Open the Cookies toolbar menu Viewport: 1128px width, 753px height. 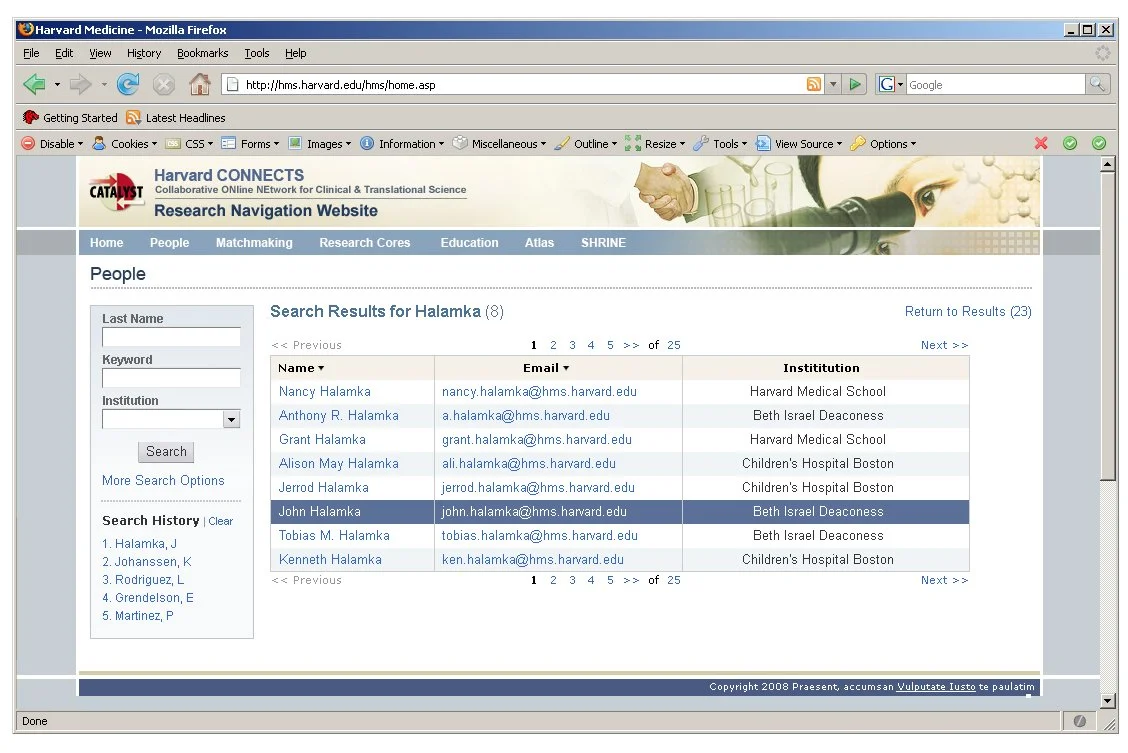tap(124, 144)
